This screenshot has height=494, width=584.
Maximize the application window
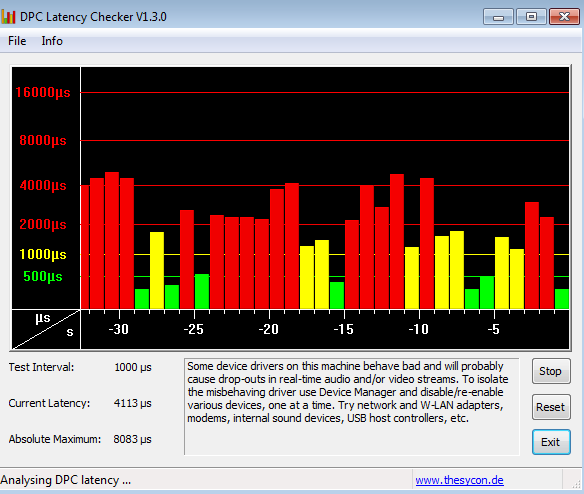coord(531,17)
